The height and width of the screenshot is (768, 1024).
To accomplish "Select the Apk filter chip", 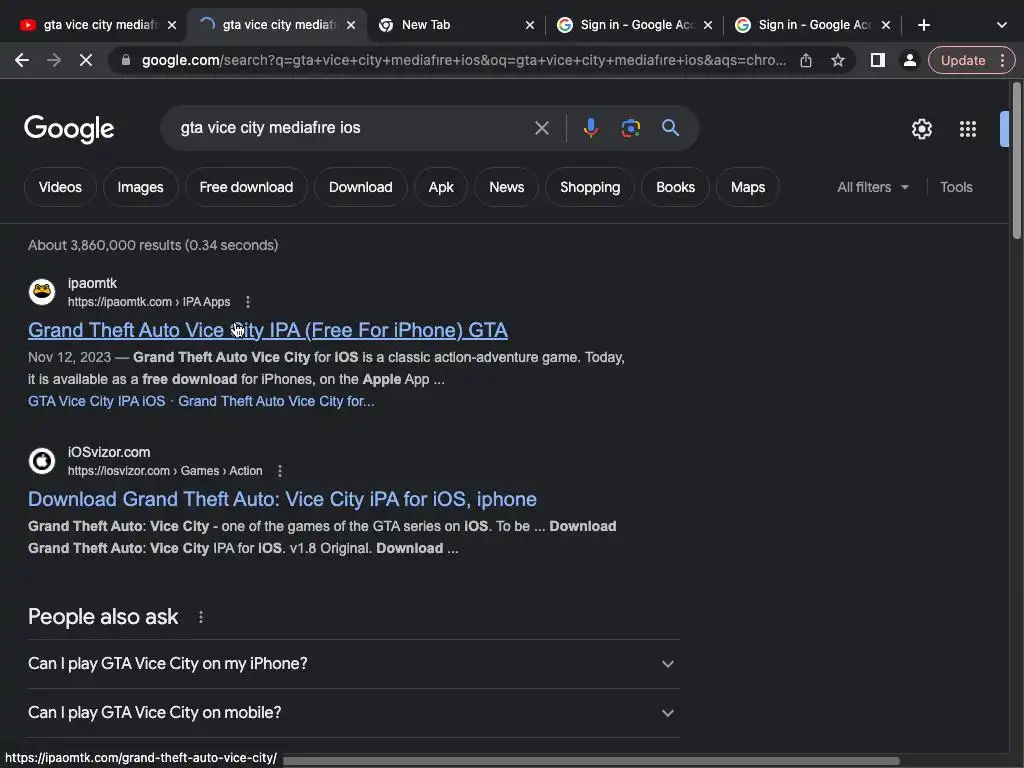I will coord(441,187).
